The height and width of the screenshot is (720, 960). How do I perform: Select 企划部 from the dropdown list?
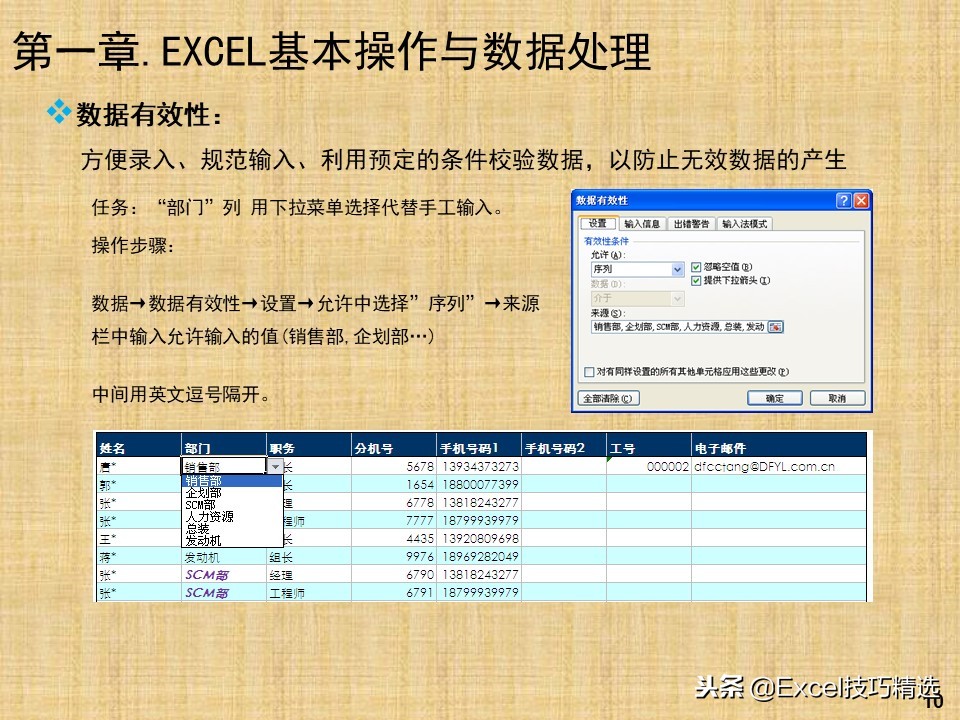click(x=202, y=493)
